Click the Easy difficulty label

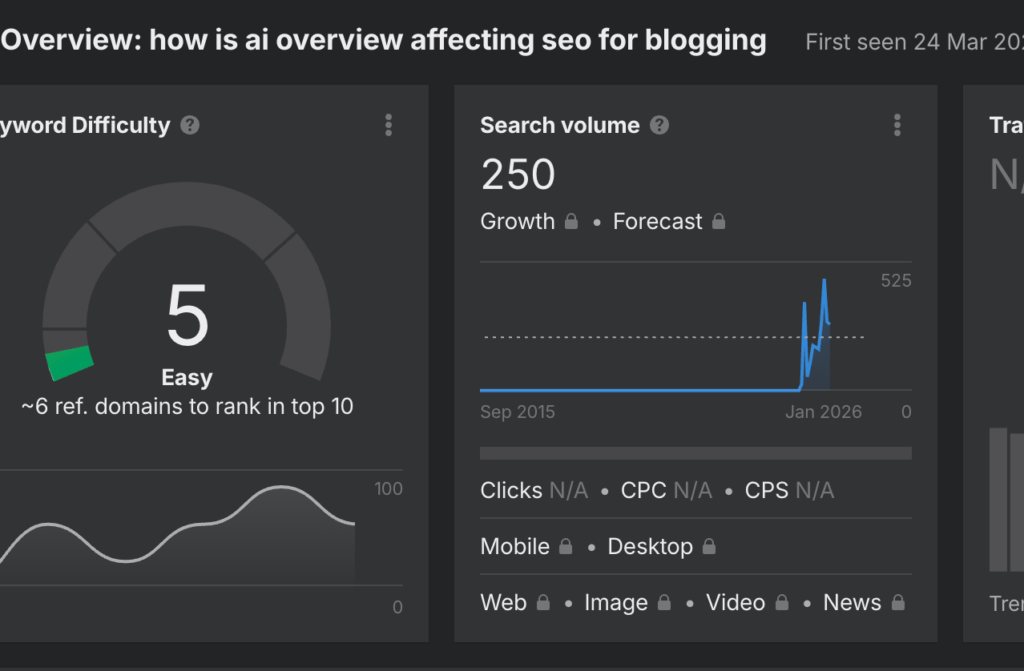(186, 377)
